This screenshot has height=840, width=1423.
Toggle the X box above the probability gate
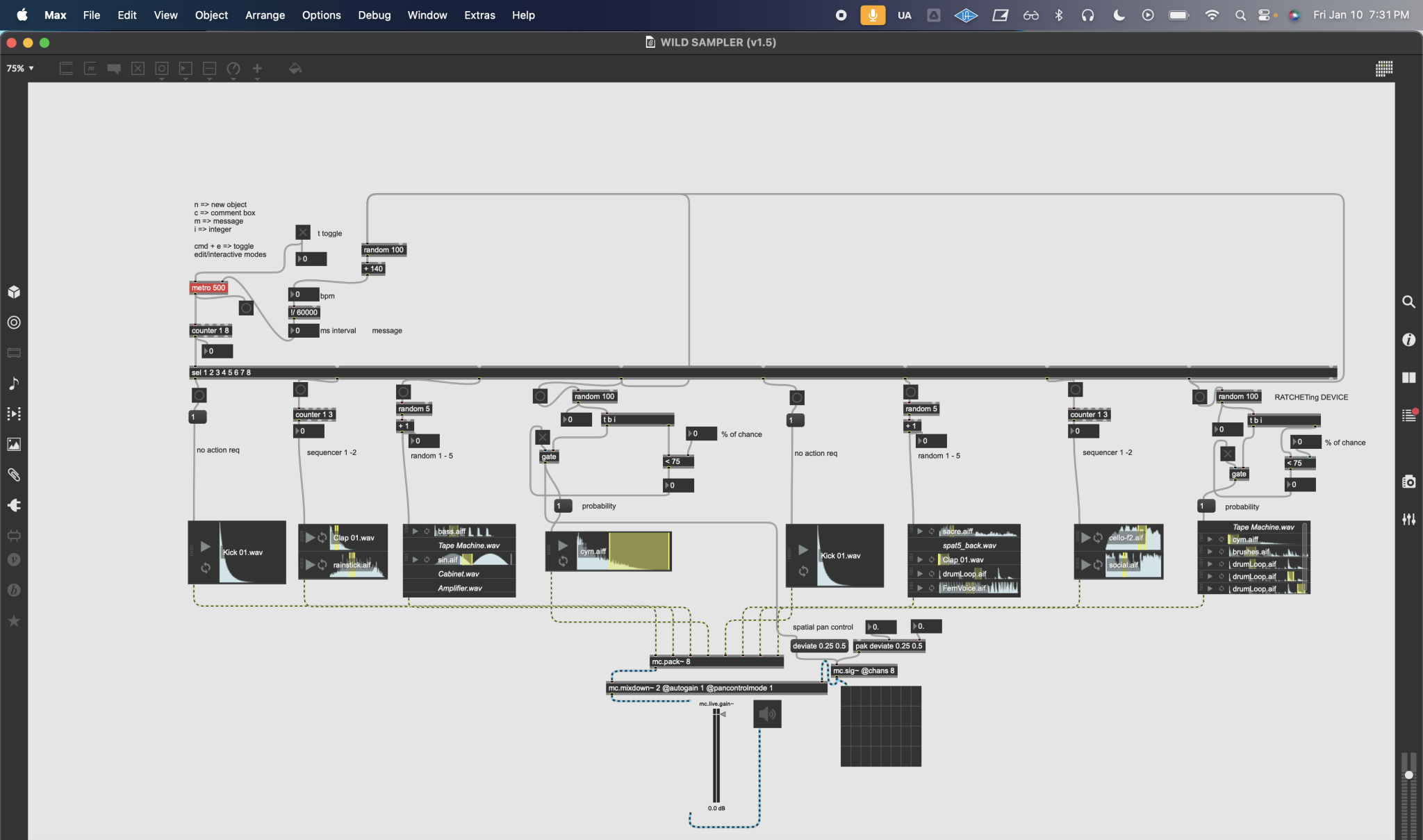pos(543,437)
